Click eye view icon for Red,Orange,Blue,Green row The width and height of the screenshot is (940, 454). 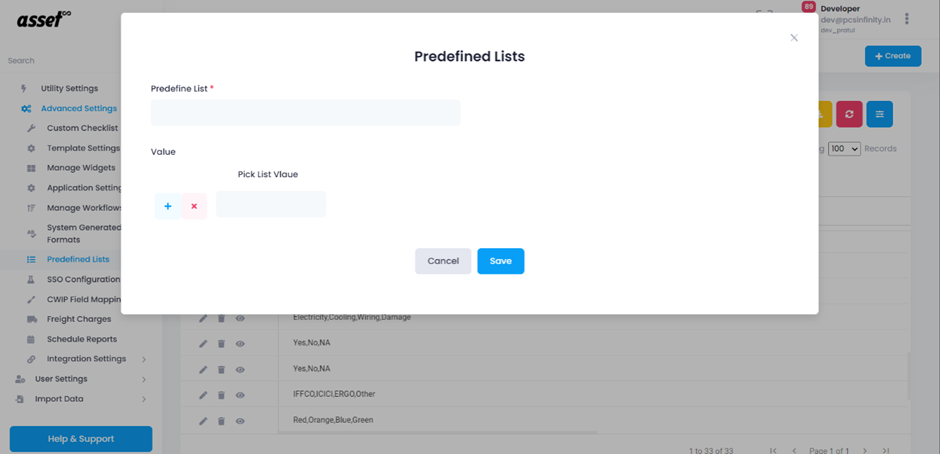(x=240, y=420)
